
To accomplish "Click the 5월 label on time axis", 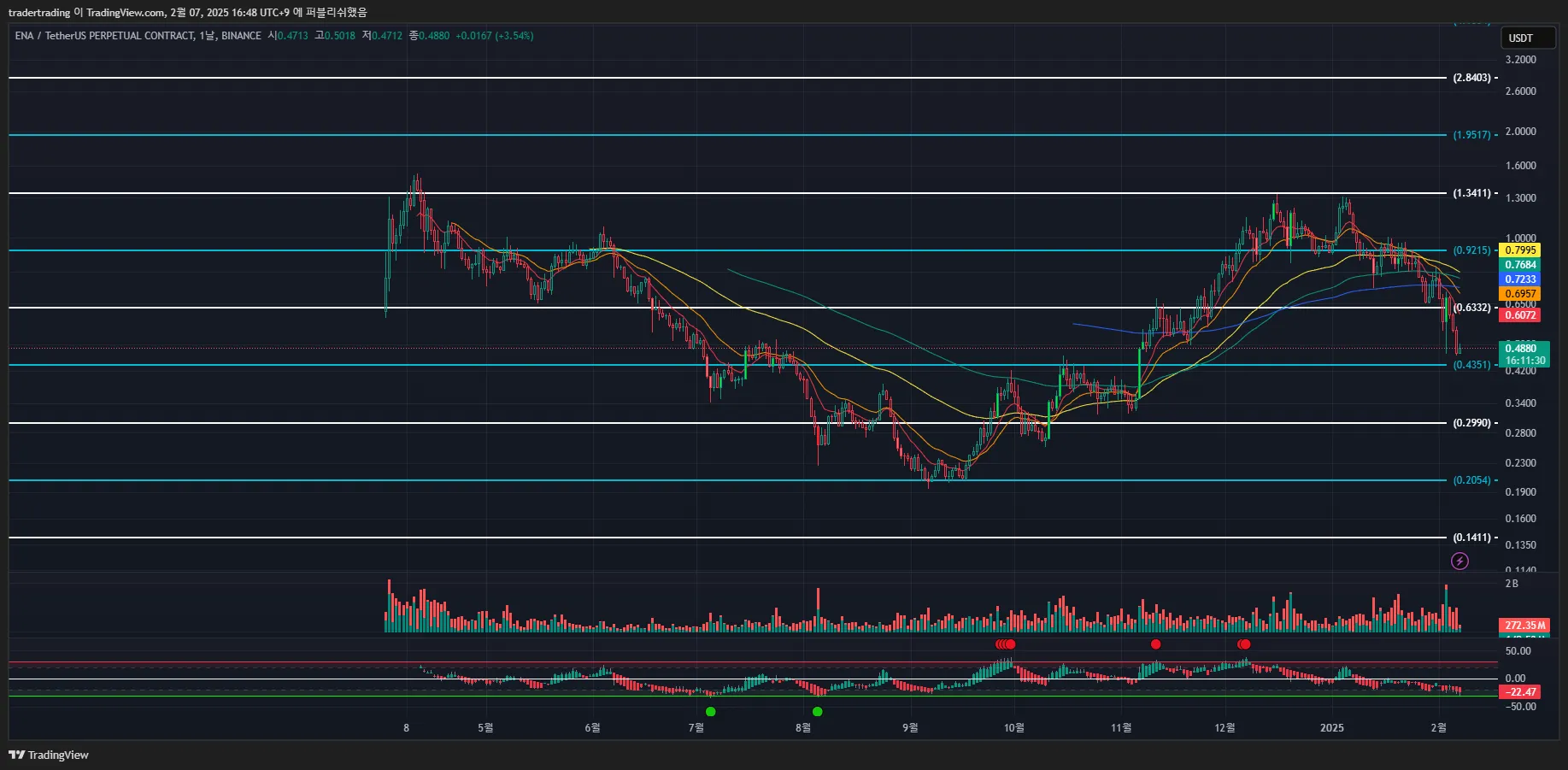I will 485,728.
